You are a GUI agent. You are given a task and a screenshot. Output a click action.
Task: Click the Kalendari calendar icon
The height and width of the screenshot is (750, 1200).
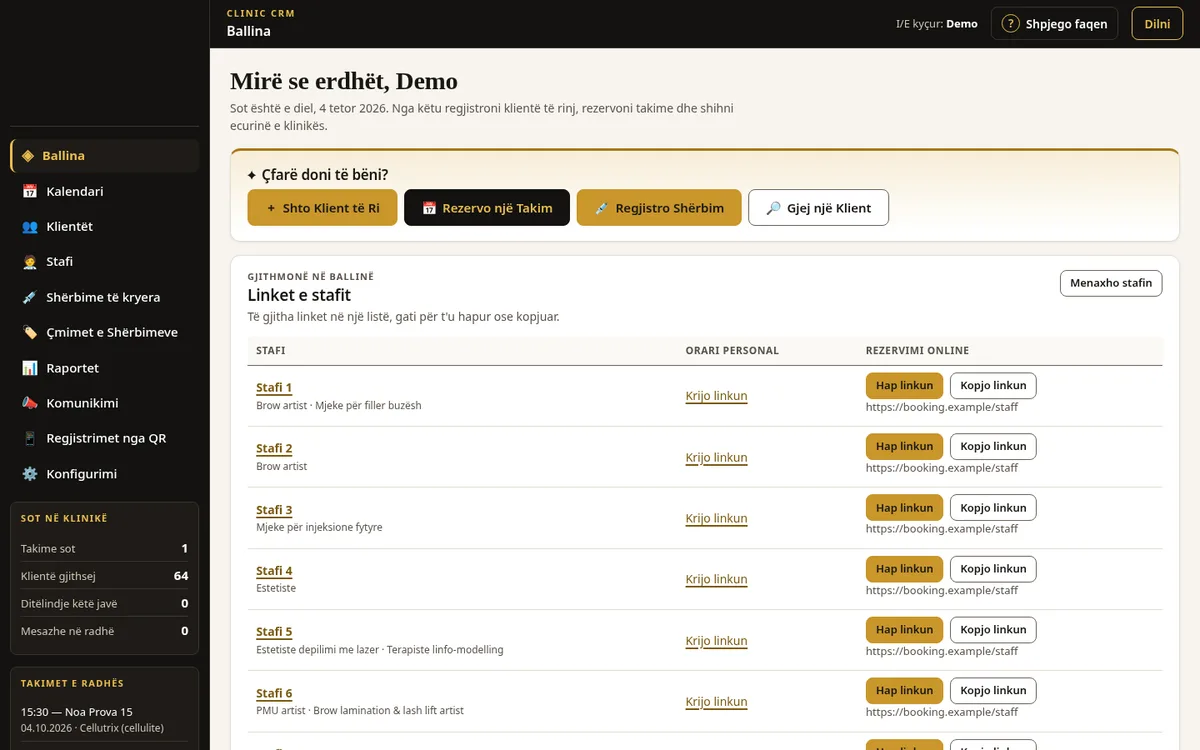pos(30,191)
